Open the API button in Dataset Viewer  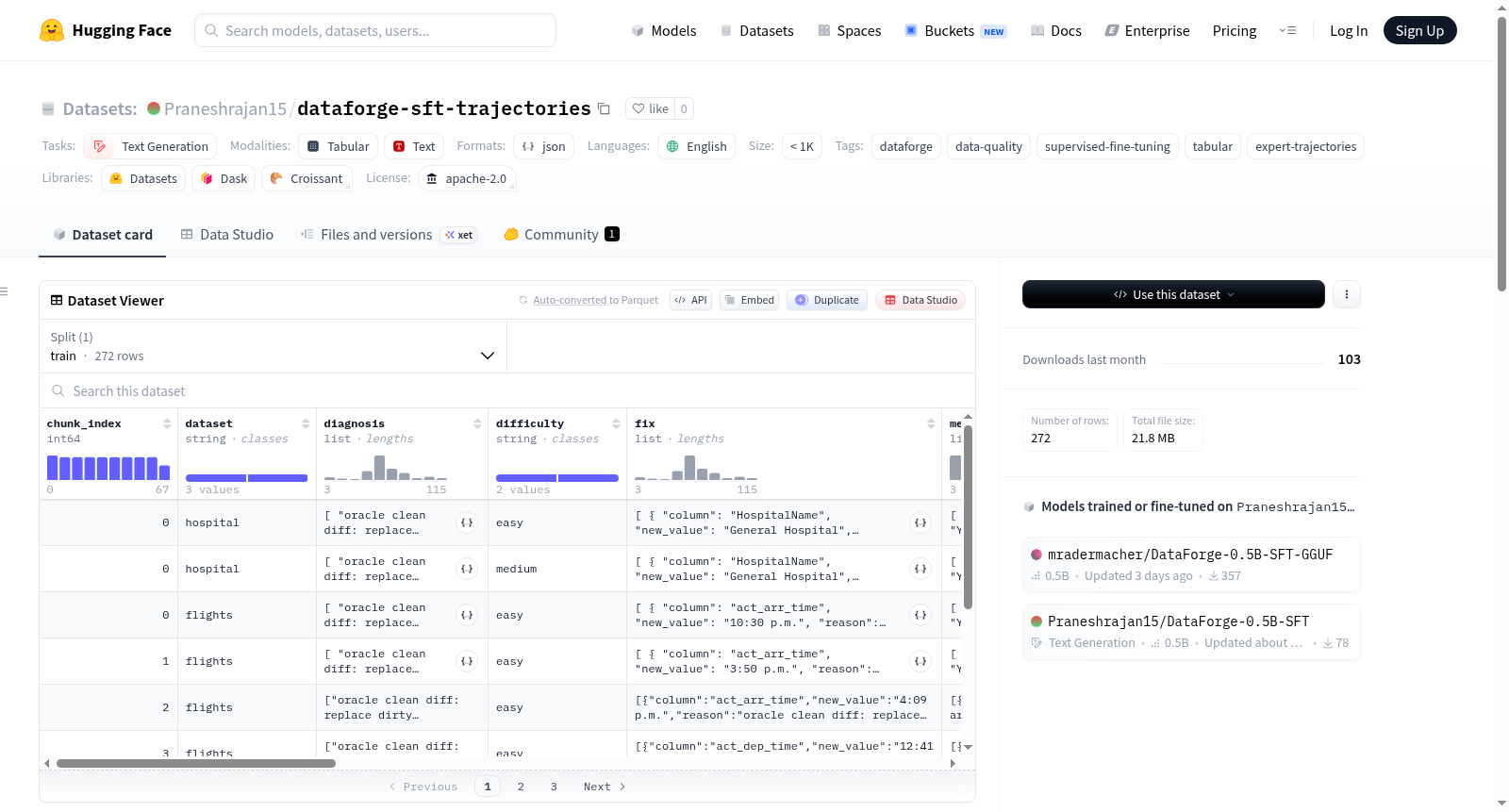690,300
